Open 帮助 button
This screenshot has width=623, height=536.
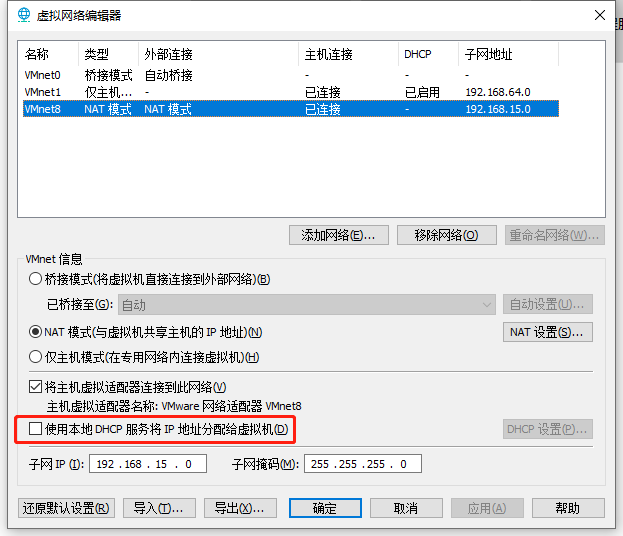[568, 508]
